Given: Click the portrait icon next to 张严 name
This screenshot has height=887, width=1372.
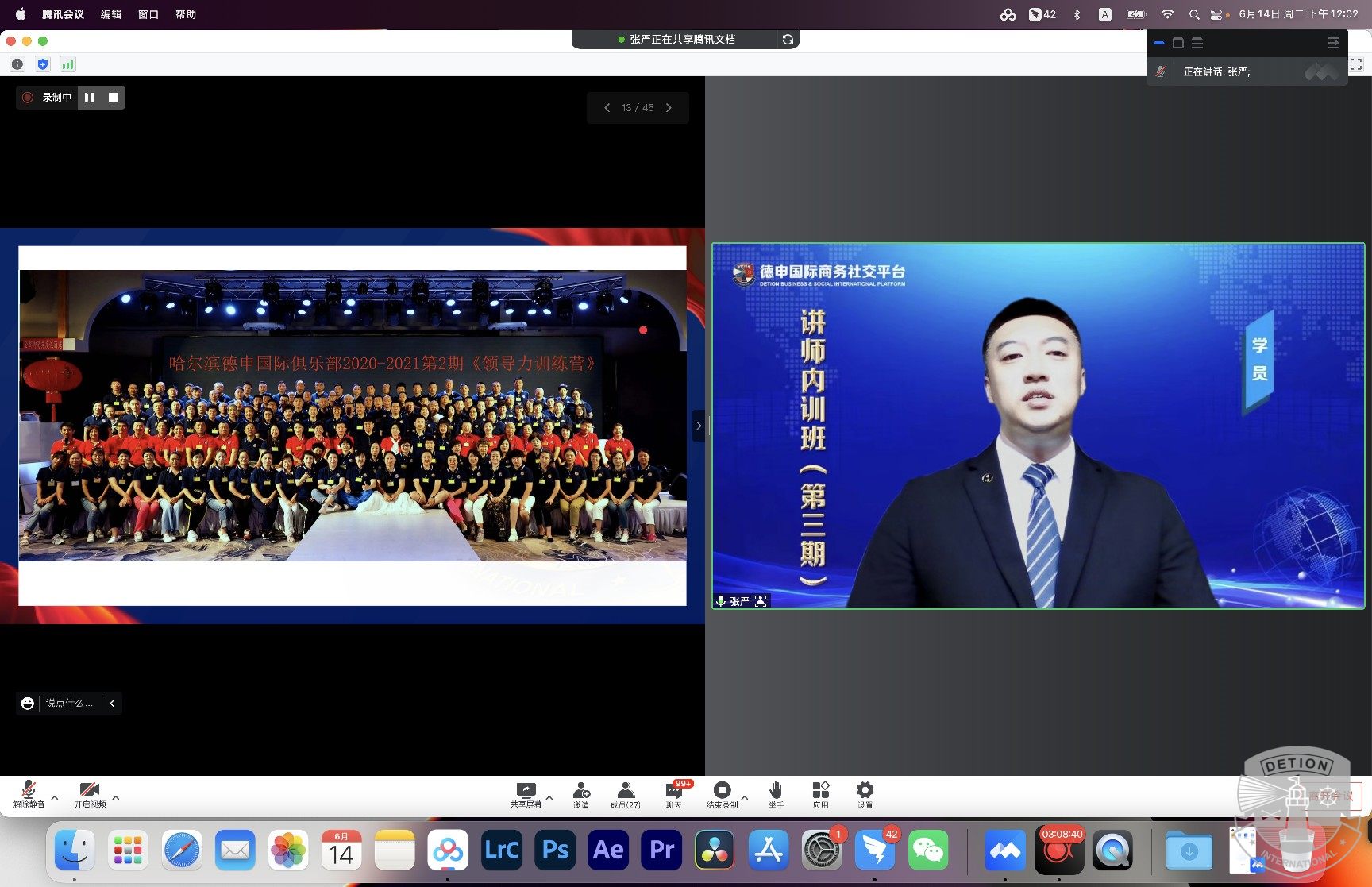Looking at the screenshot, I should coord(761,601).
